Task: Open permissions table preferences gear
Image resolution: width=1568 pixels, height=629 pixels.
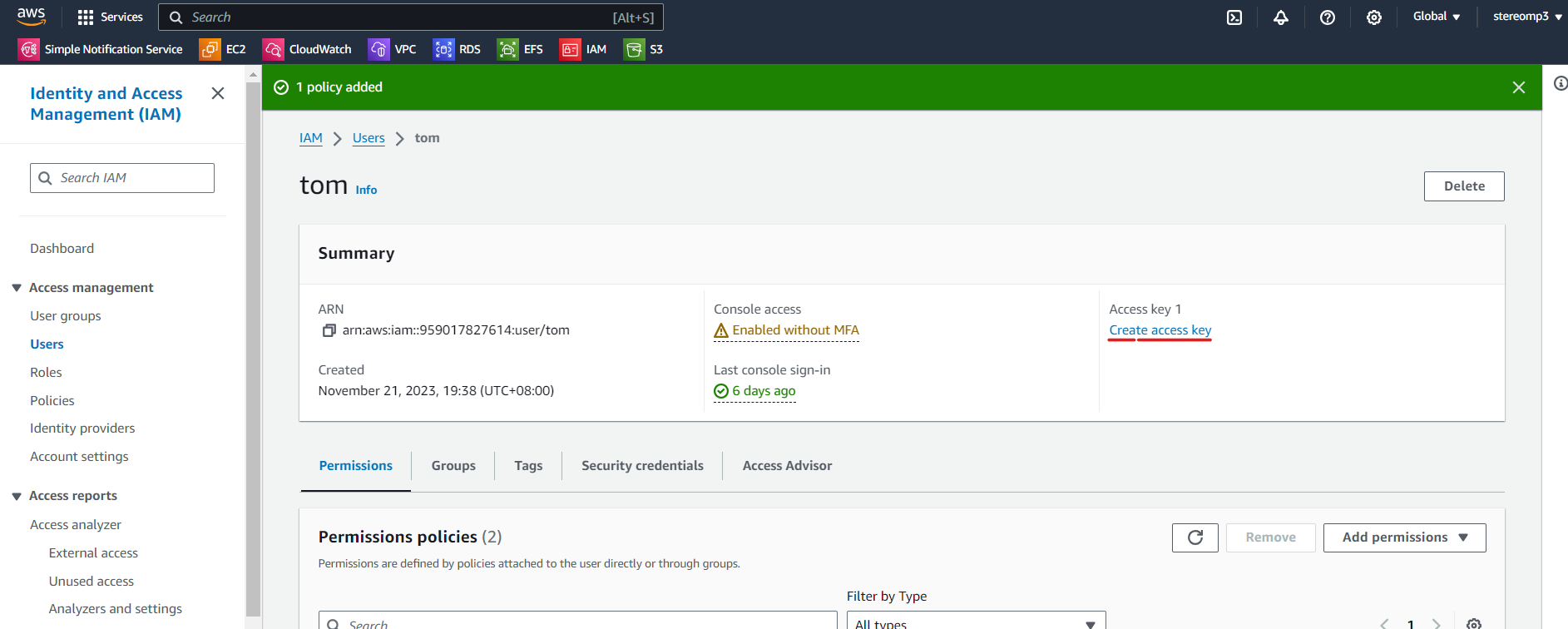Action: coord(1474,624)
